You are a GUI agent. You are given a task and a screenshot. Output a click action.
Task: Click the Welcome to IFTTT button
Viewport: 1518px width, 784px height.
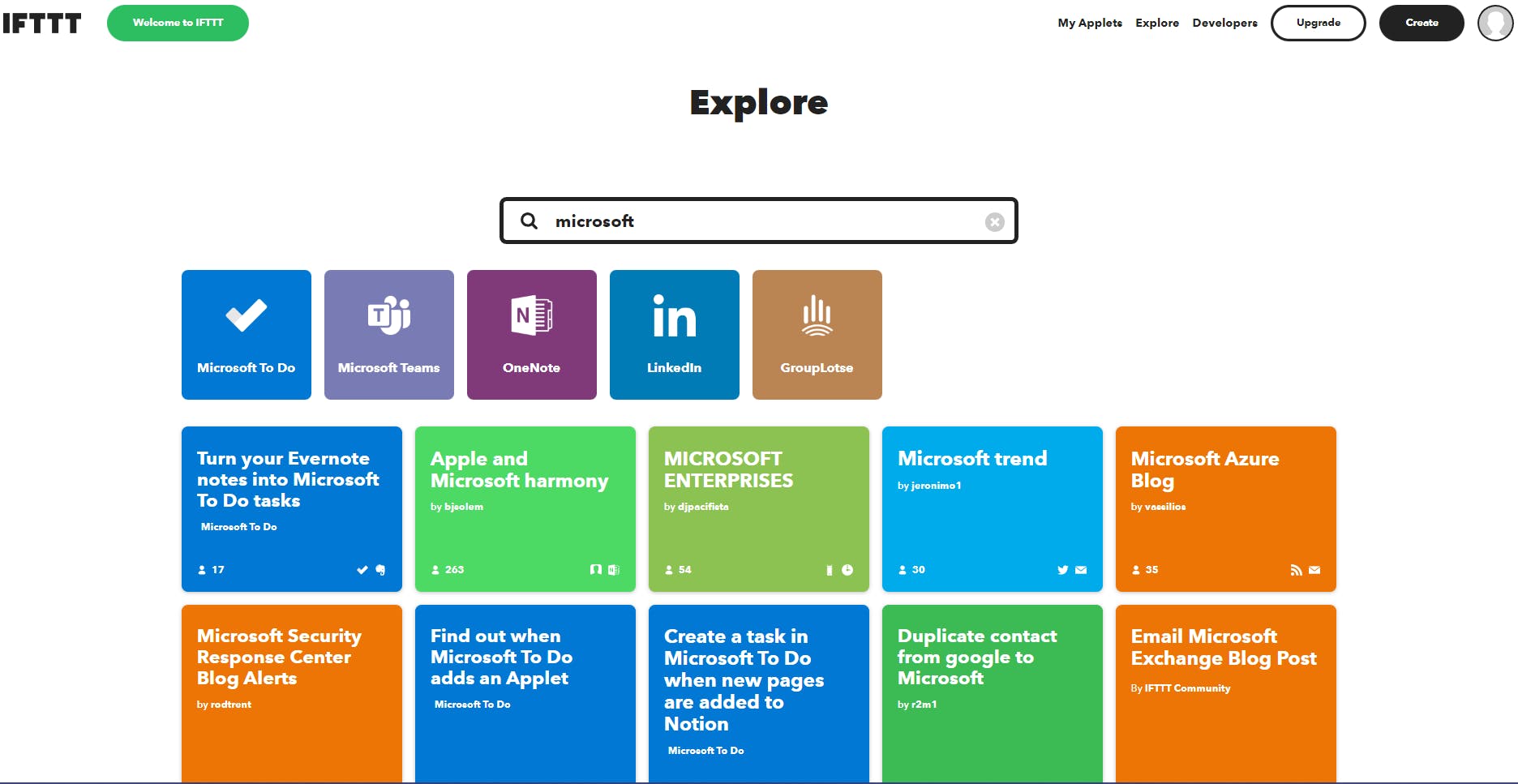(x=178, y=23)
